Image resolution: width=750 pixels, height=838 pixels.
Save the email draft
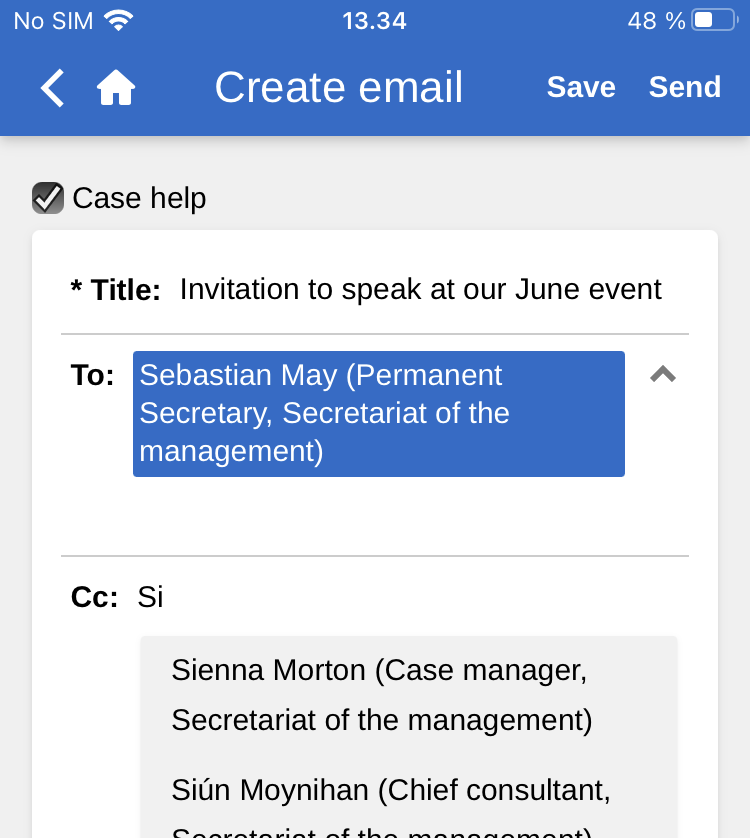pyautogui.click(x=581, y=88)
